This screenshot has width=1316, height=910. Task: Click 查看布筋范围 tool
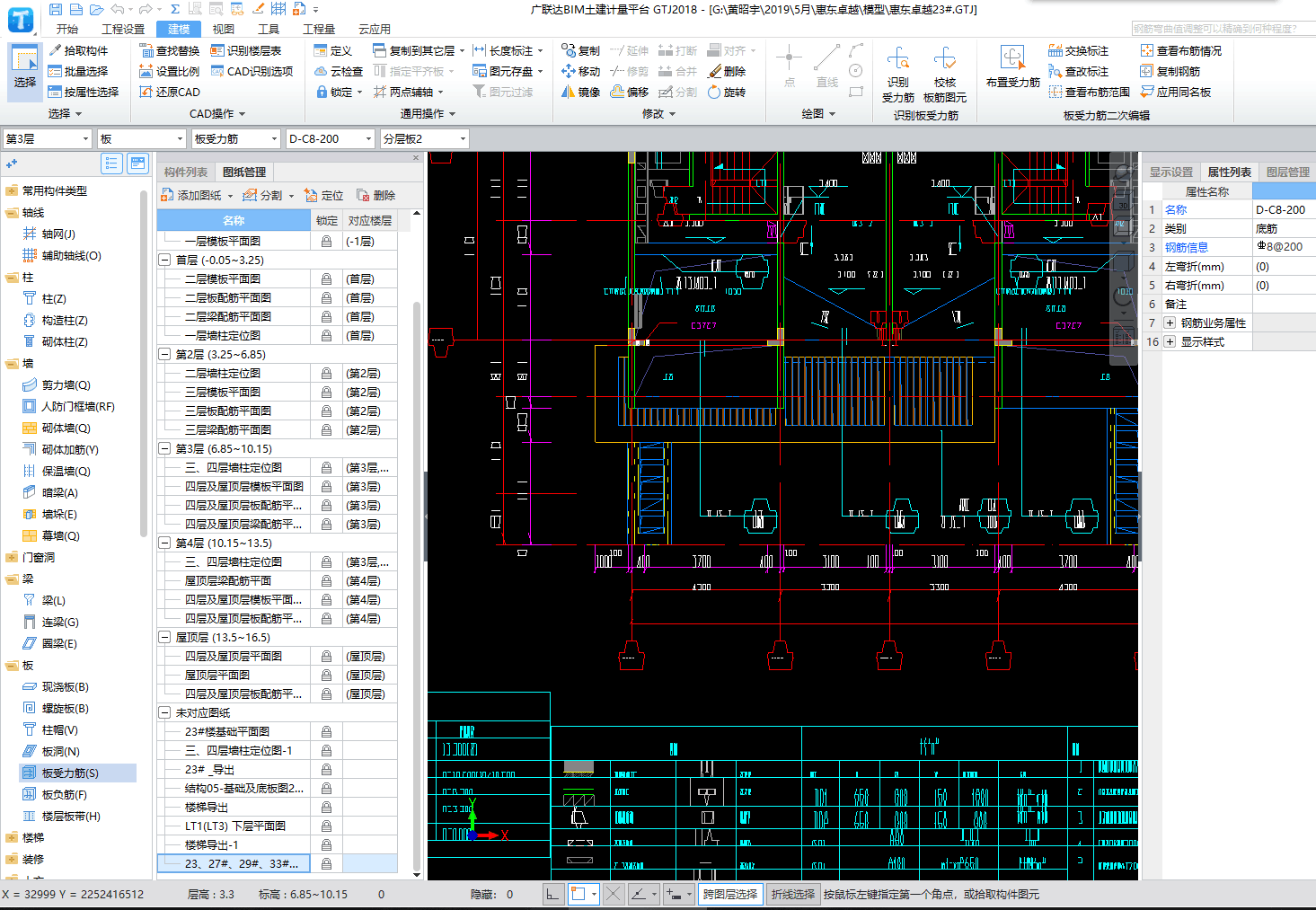1089,92
